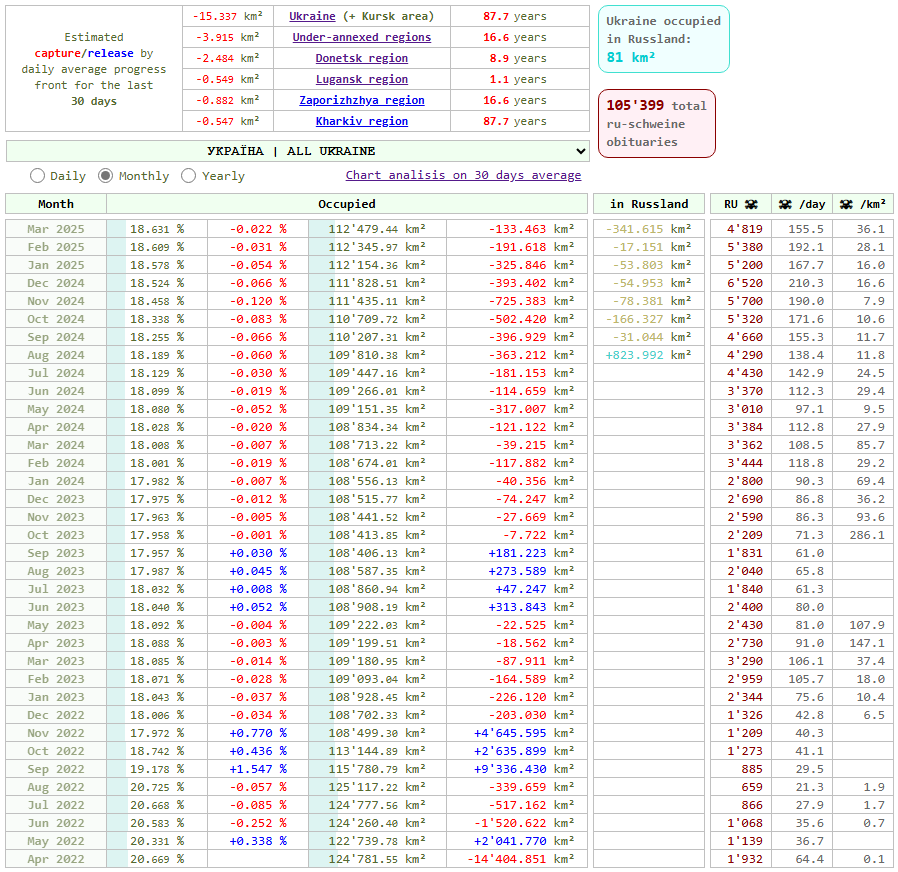The width and height of the screenshot is (898, 872).
Task: Click the Estimated capture/release description cell
Action: pos(94,69)
